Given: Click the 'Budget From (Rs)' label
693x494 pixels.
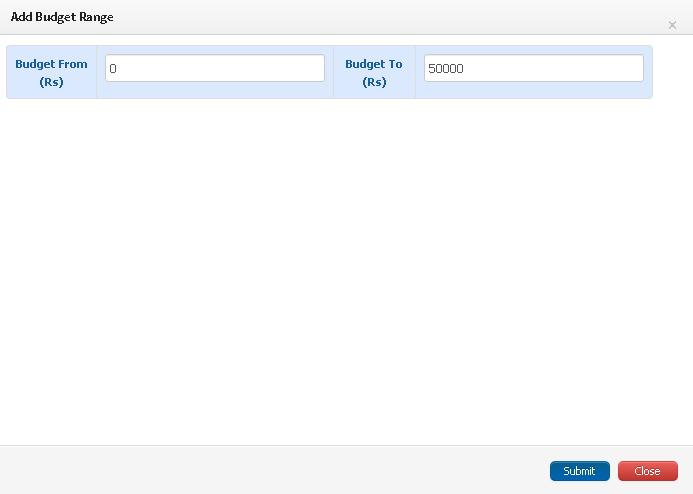Looking at the screenshot, I should [51, 72].
